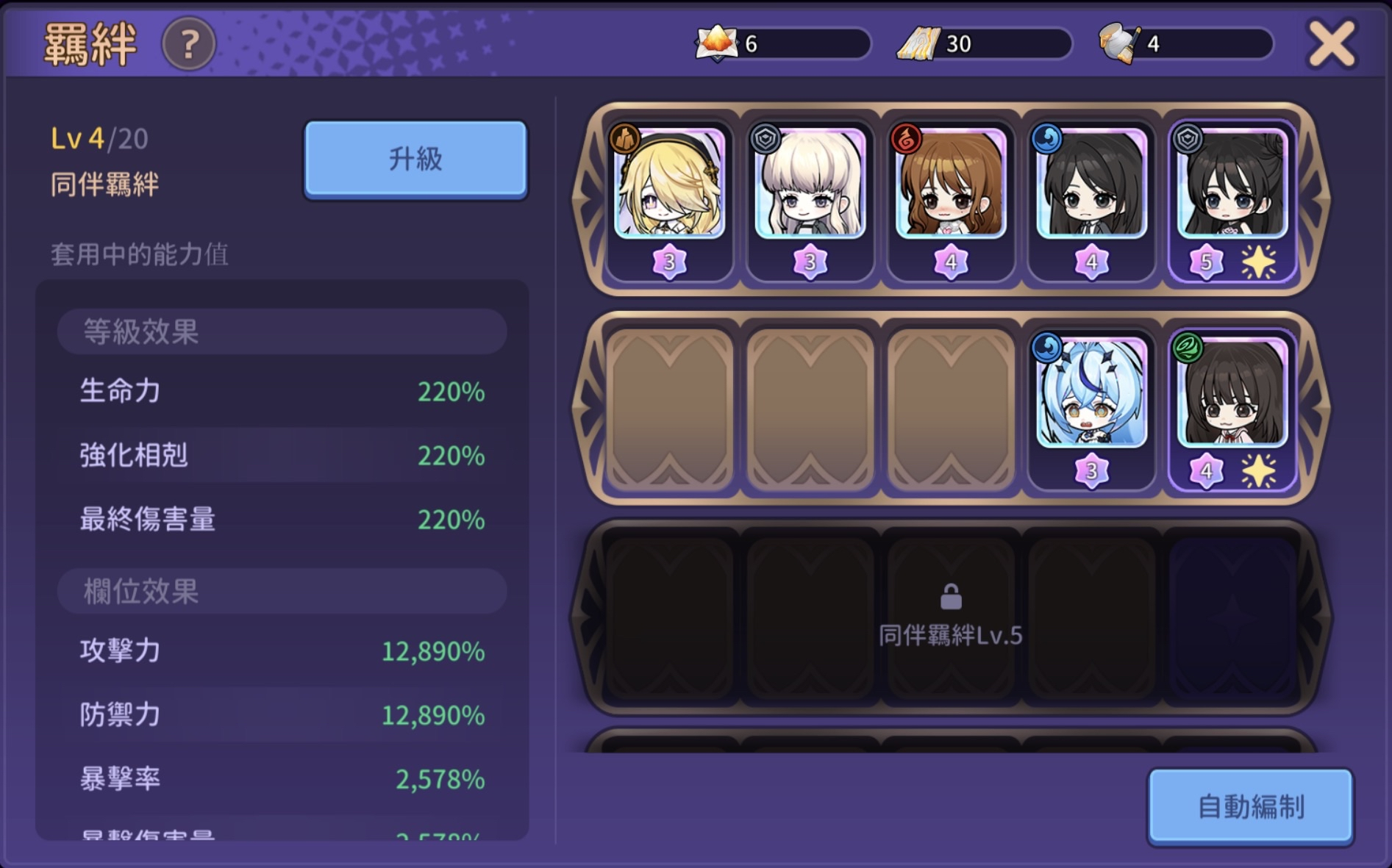Select the white-haired companion in slot two
Viewport: 1392px width, 868px height.
coord(810,200)
